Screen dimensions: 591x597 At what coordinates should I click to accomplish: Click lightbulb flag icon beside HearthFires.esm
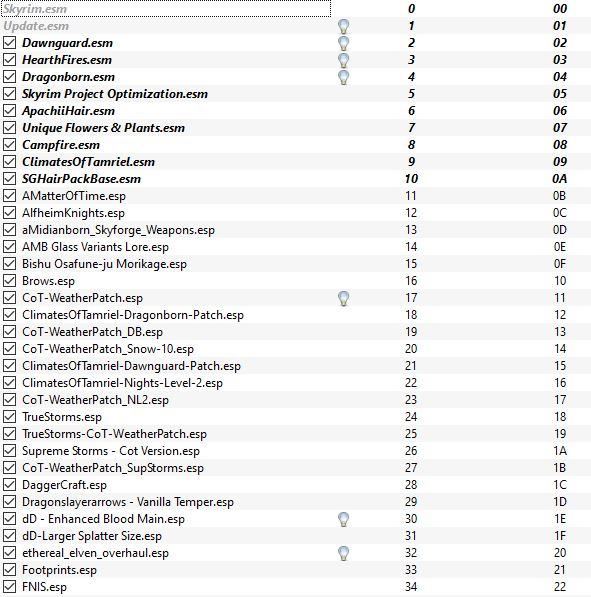tap(343, 60)
